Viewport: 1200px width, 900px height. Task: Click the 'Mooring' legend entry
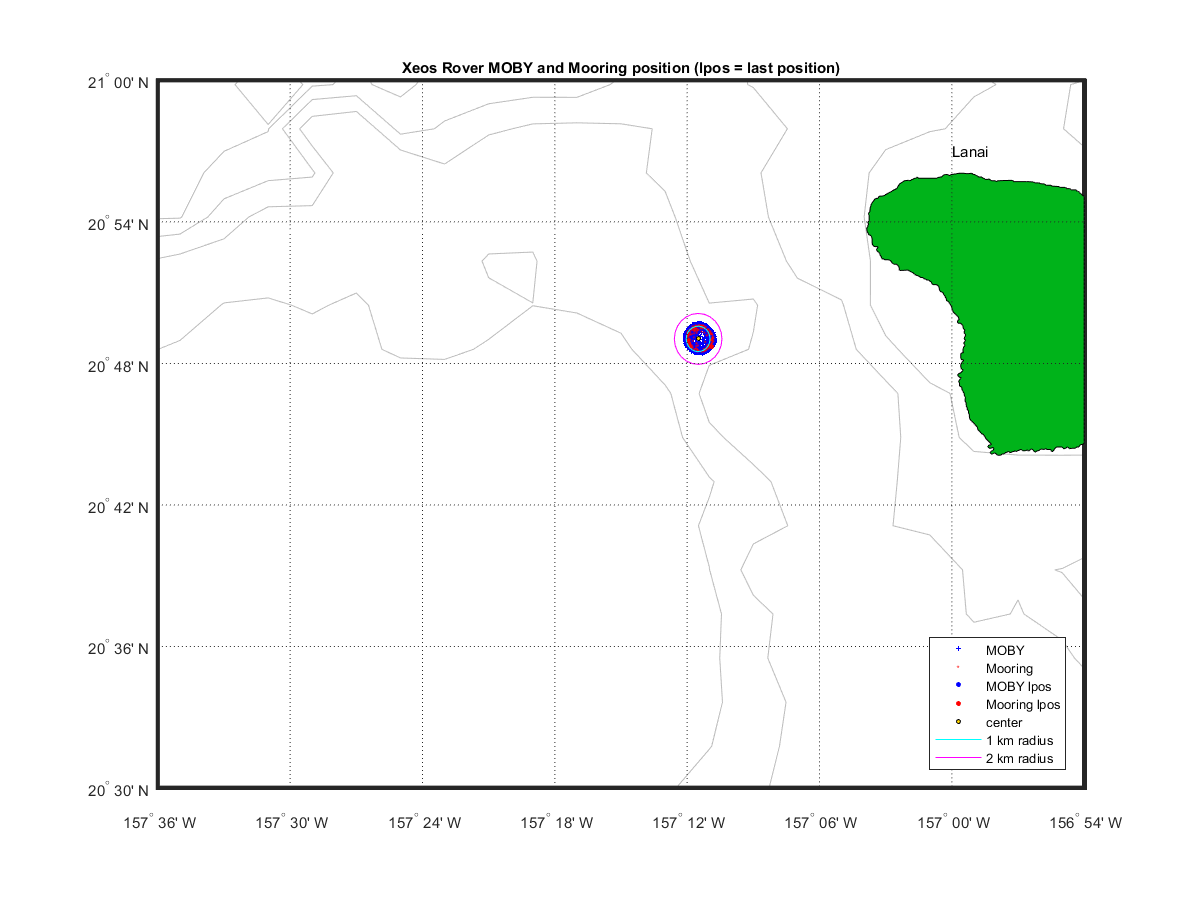coord(1009,668)
